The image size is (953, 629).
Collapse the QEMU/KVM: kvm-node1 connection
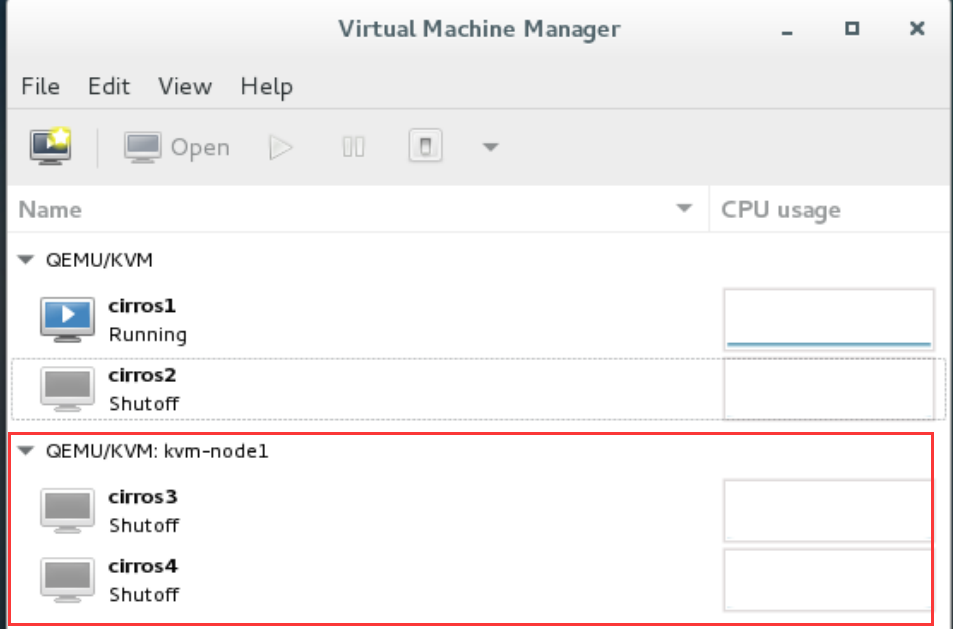coord(26,451)
